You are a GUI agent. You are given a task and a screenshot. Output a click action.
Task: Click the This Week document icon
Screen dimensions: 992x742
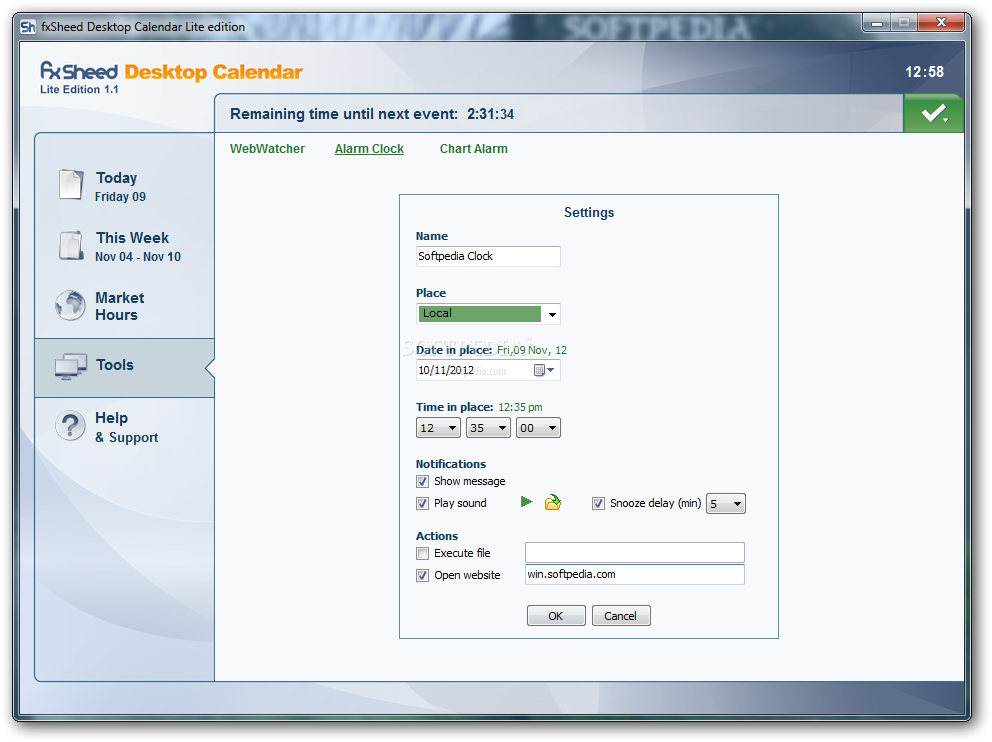tap(71, 245)
